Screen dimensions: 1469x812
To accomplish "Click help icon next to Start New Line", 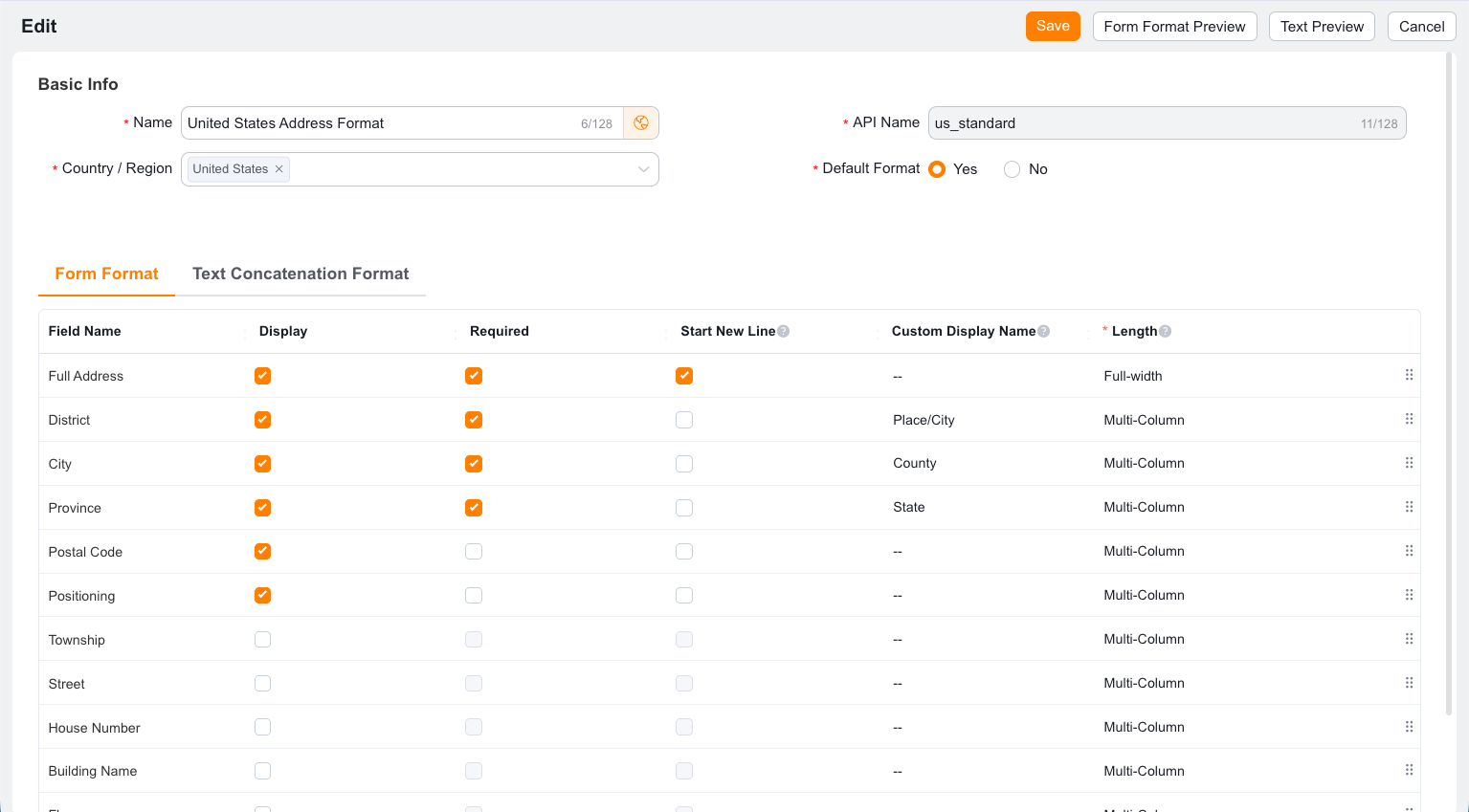I will coord(784,331).
